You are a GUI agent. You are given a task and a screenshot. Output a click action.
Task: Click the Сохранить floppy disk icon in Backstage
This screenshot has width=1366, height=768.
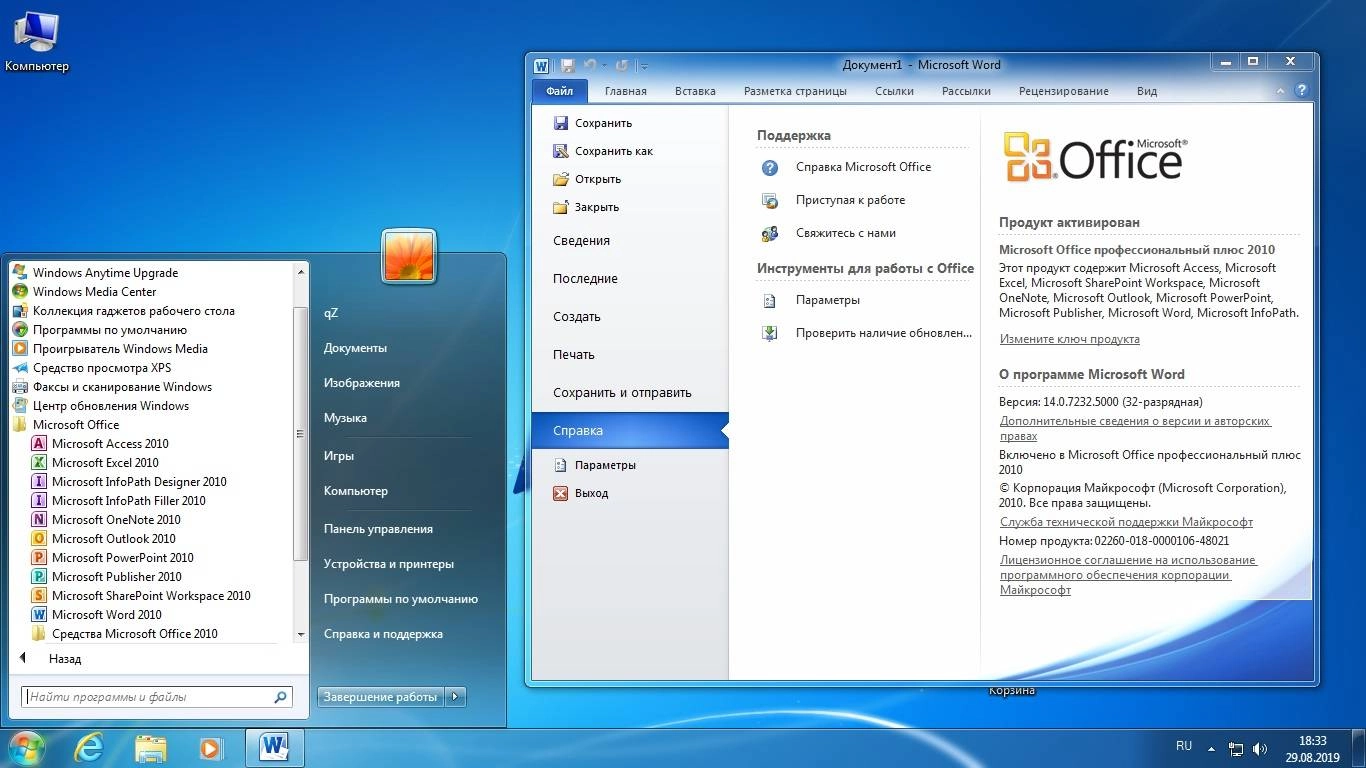coord(560,123)
